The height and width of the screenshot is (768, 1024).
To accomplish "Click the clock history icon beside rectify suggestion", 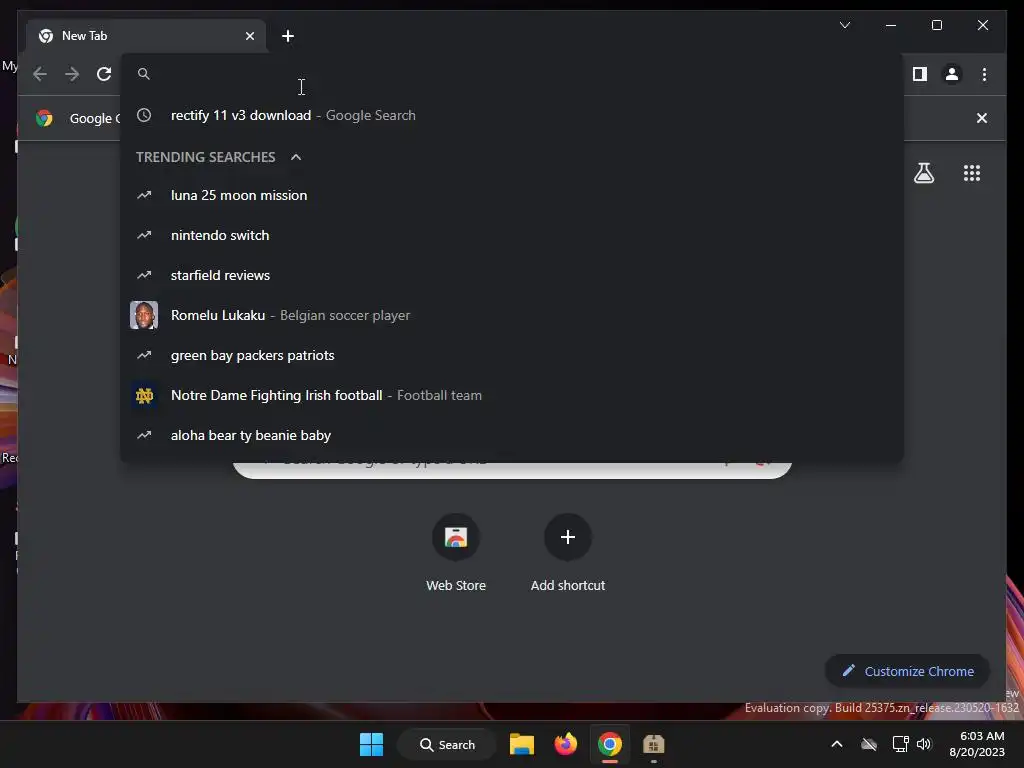I will click(x=144, y=115).
